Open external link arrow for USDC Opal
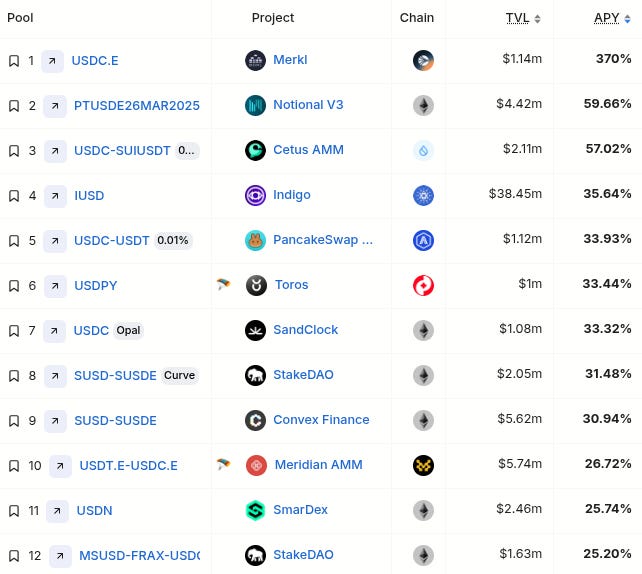642x574 pixels. (x=54, y=332)
